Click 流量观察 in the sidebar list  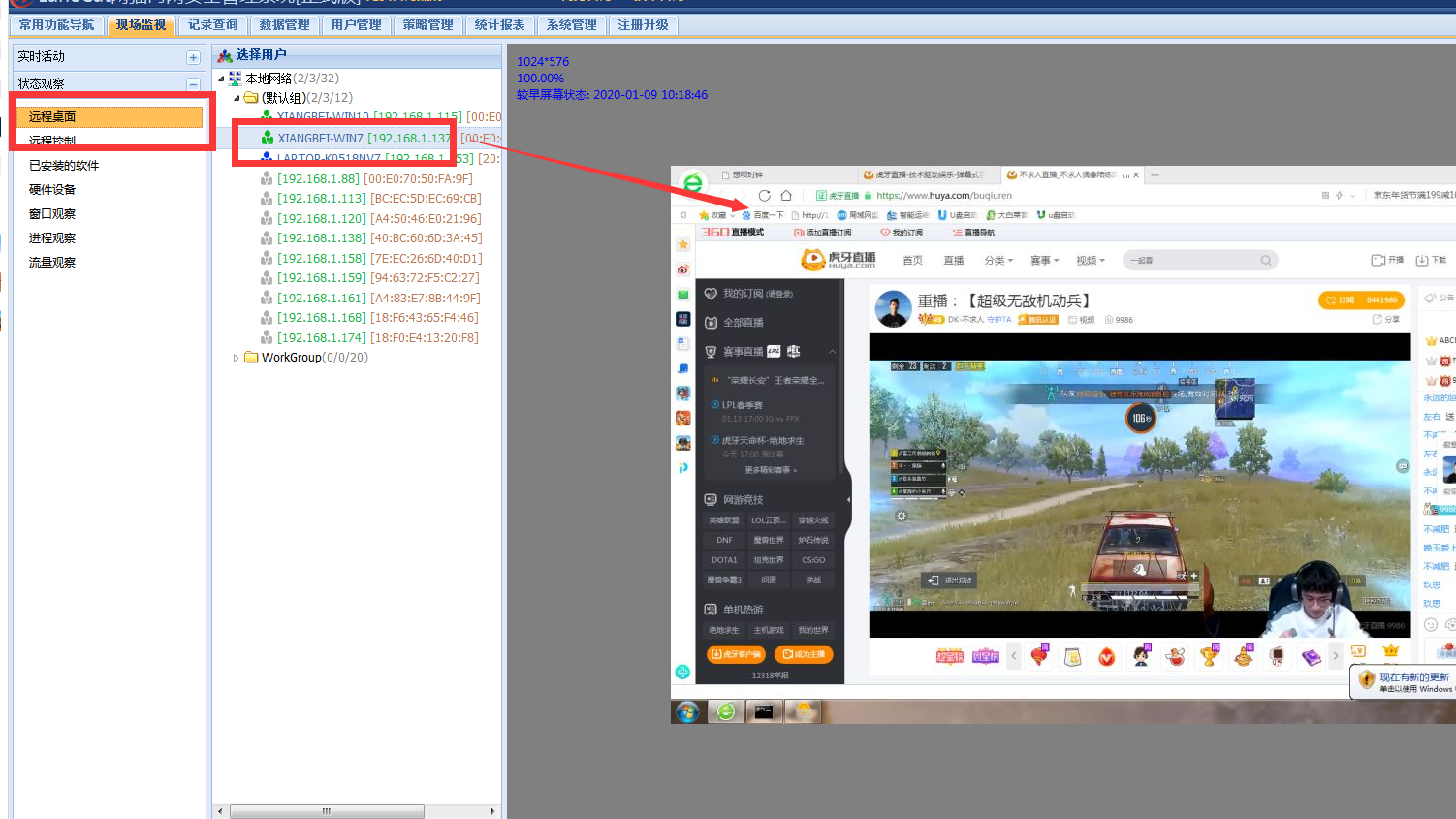(x=52, y=263)
